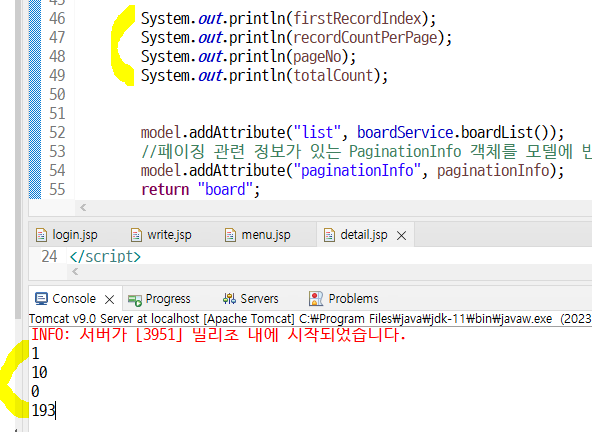The width and height of the screenshot is (592, 432).
Task: Click the Console monitor icon
Action: point(41,299)
